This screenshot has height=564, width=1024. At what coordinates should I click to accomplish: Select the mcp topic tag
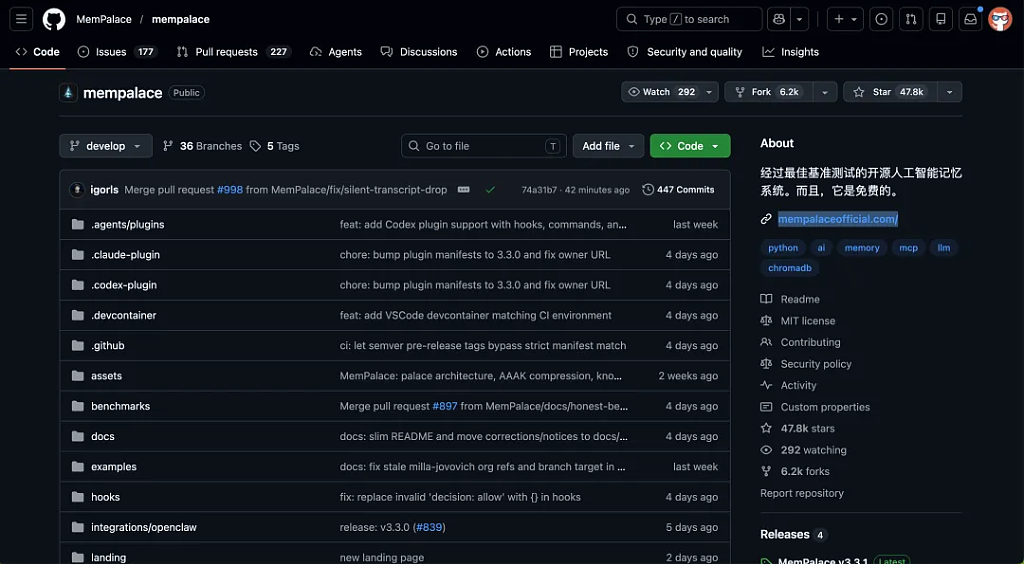coord(908,248)
